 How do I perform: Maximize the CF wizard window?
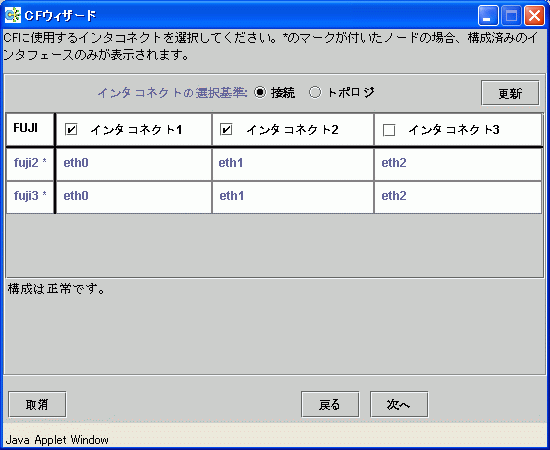511,16
